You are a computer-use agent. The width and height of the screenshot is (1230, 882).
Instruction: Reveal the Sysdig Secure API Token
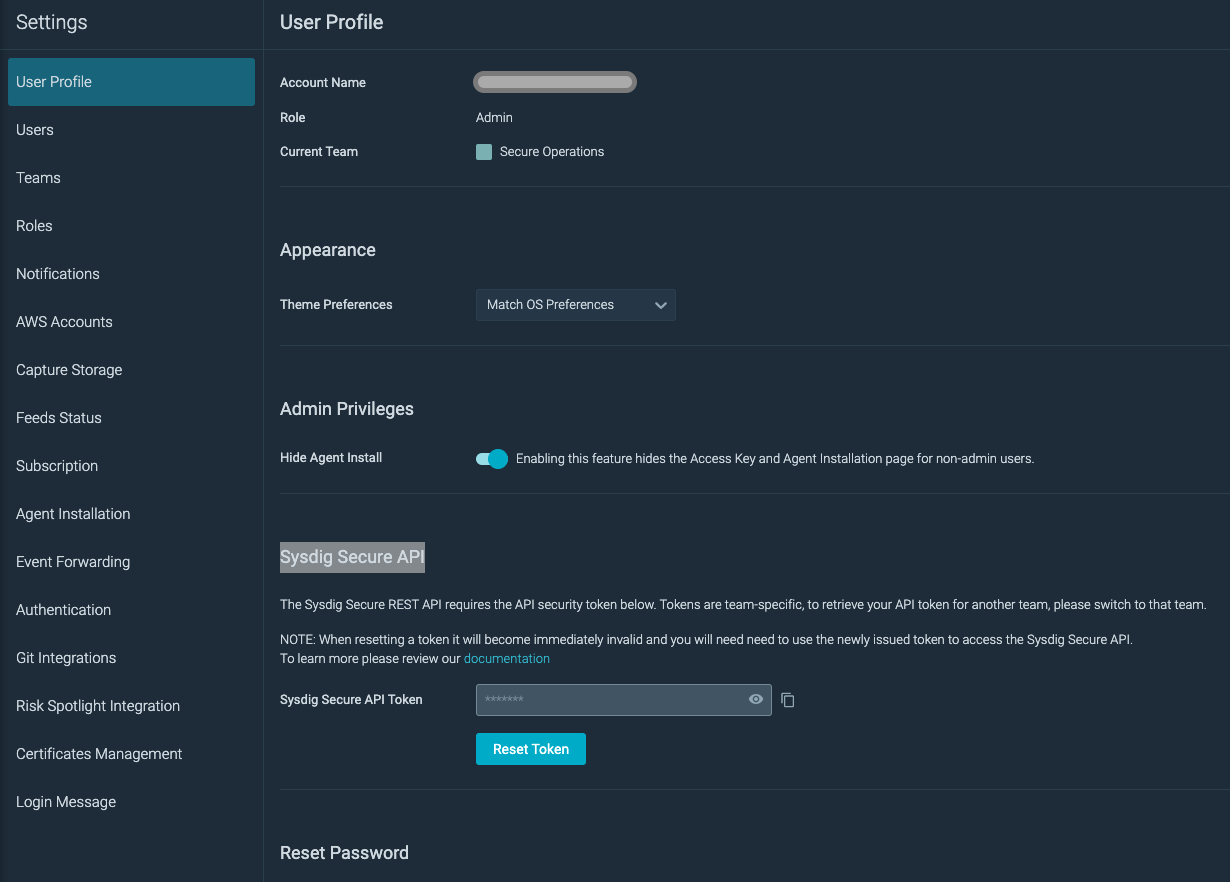tap(755, 699)
